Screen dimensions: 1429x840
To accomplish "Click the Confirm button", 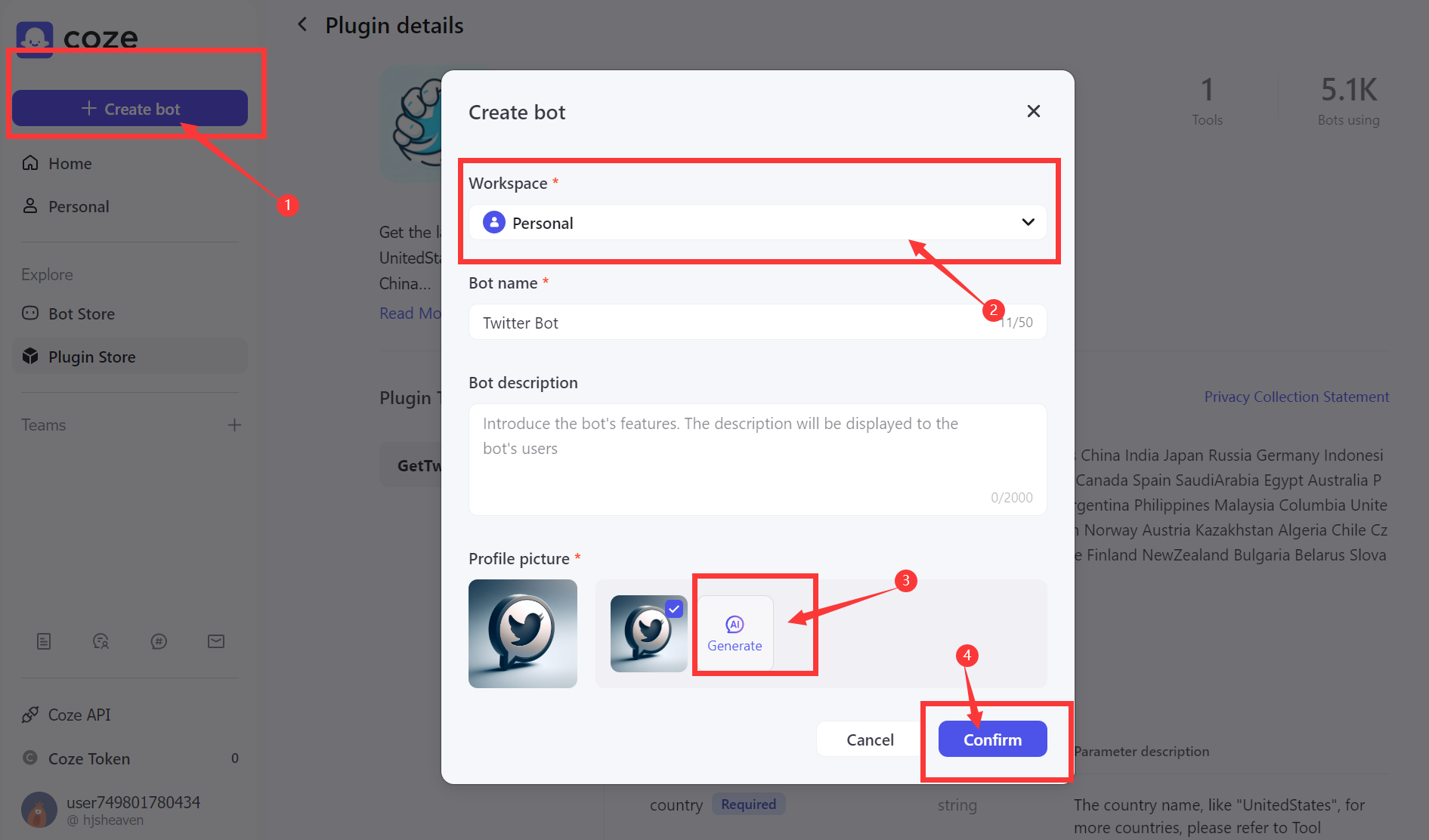I will tap(992, 739).
